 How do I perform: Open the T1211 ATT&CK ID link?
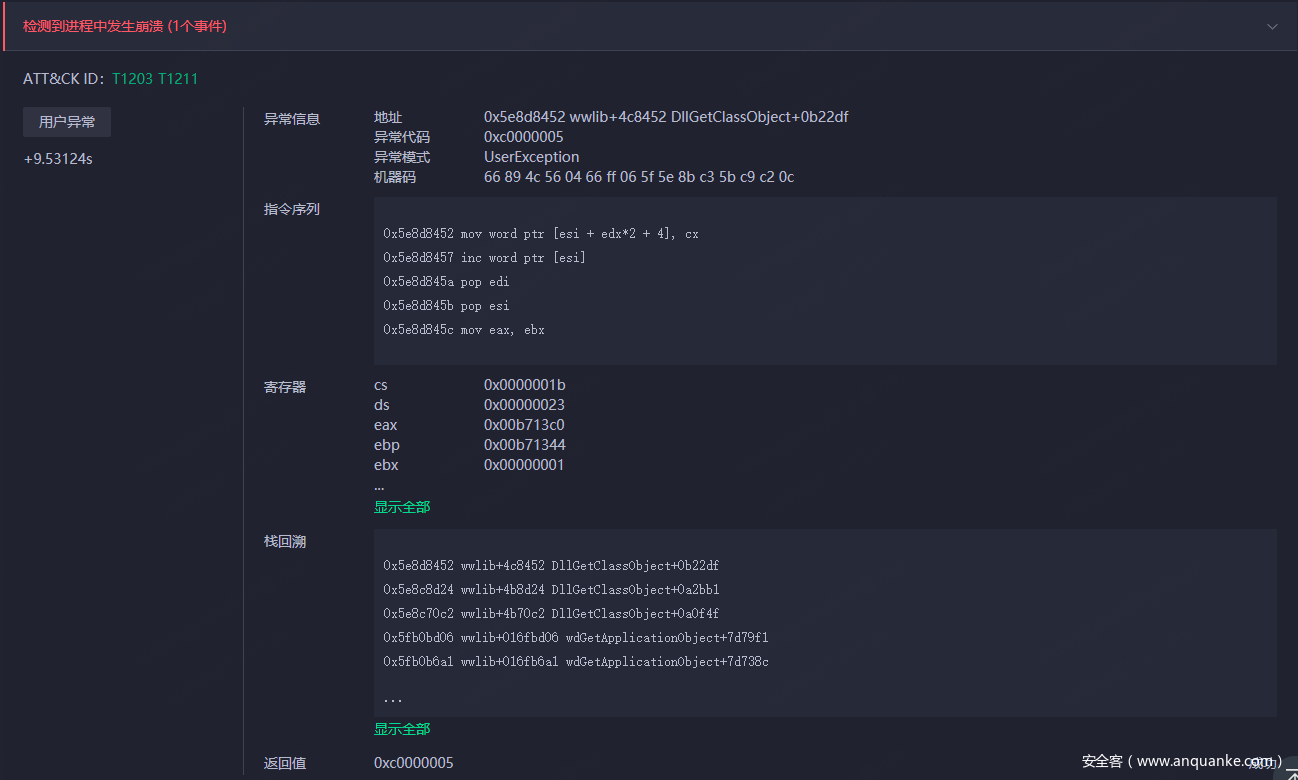coord(177,78)
